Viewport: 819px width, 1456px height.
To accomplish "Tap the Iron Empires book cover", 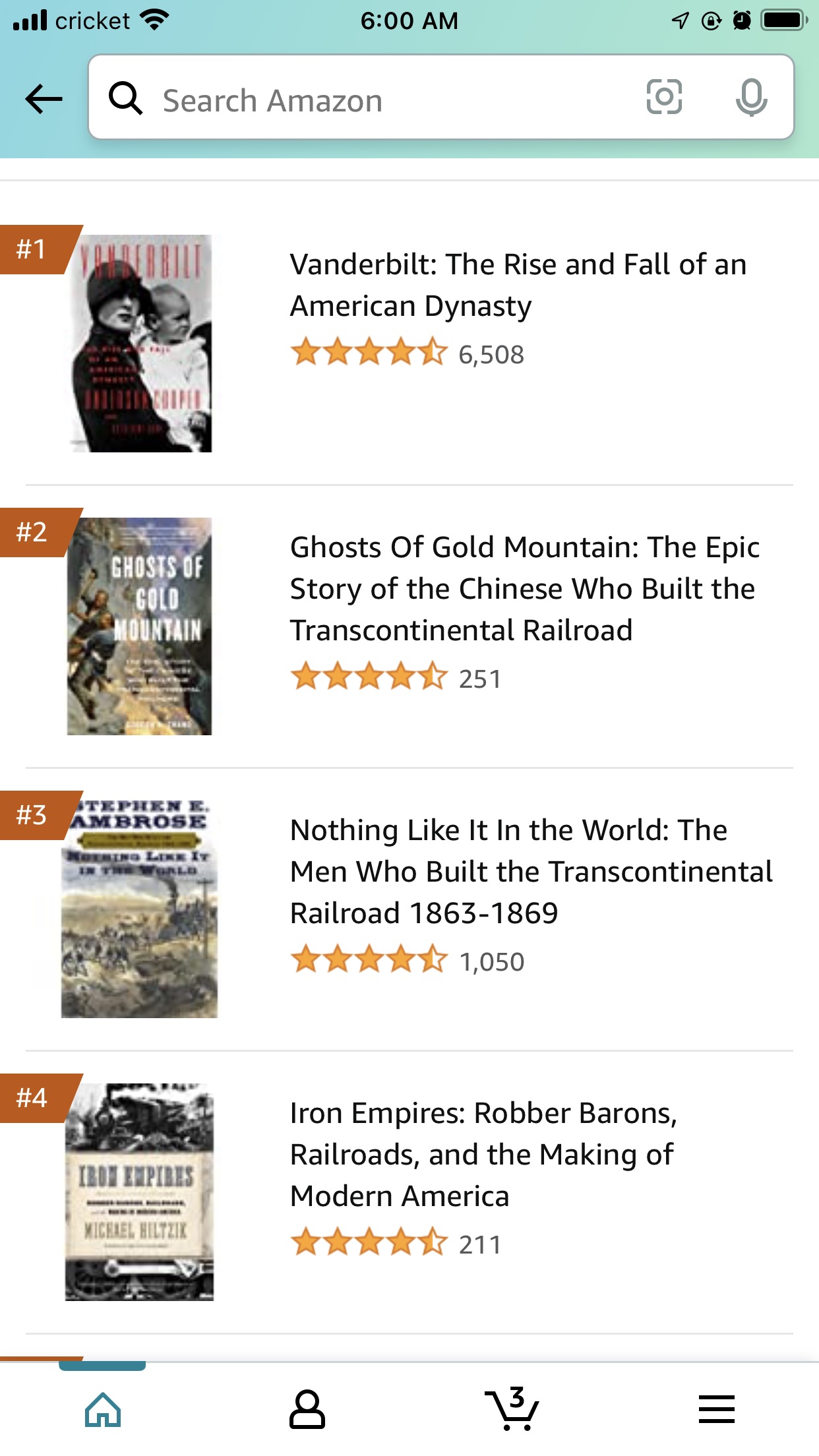I will [139, 1192].
